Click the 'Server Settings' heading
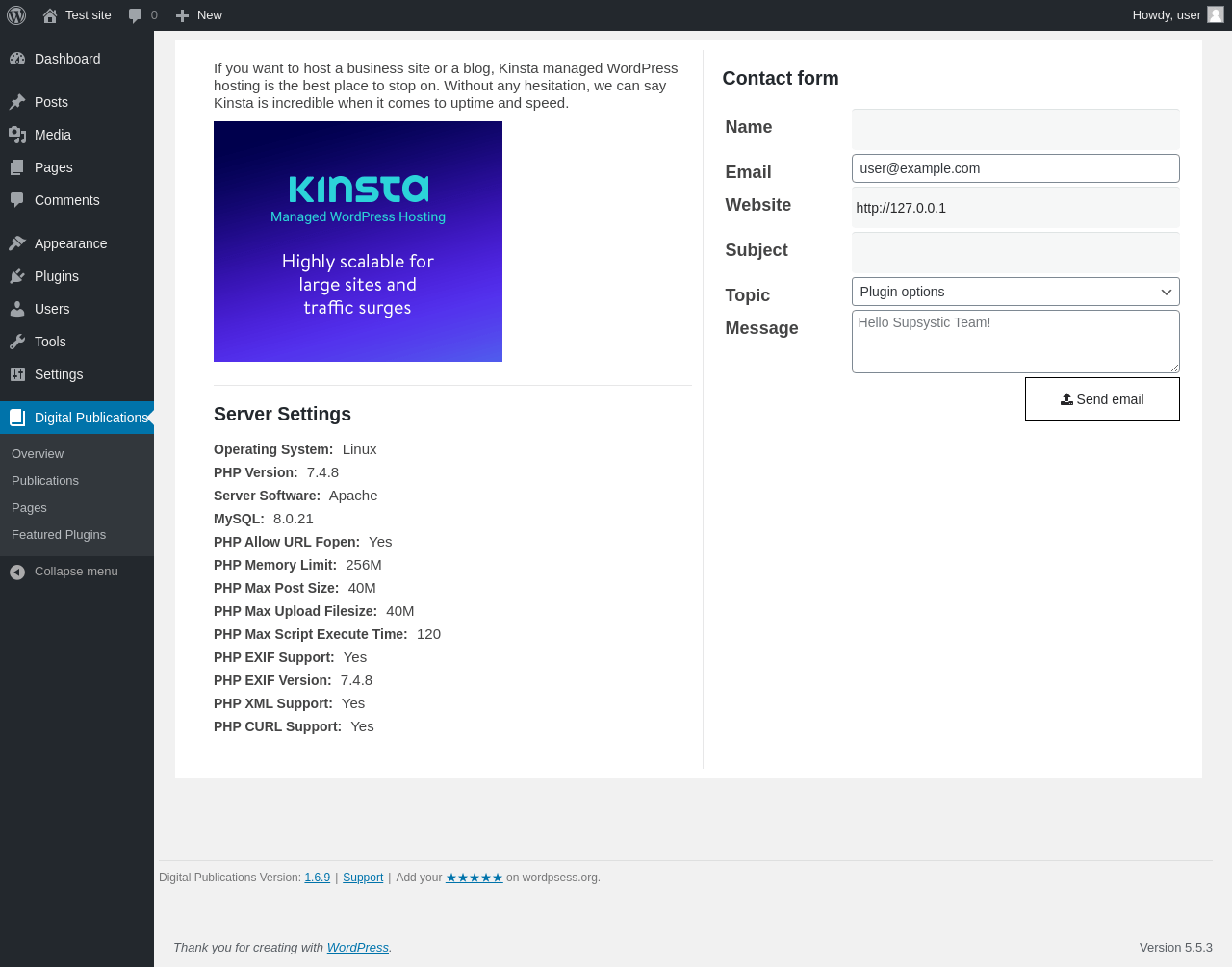 tap(282, 415)
